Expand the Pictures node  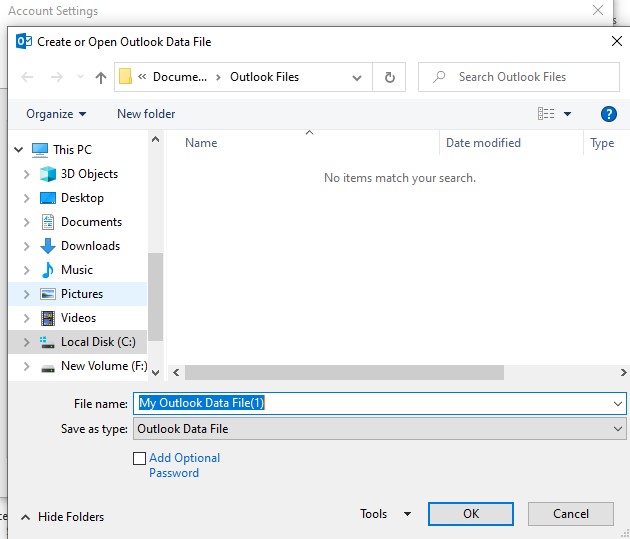pyautogui.click(x=27, y=294)
